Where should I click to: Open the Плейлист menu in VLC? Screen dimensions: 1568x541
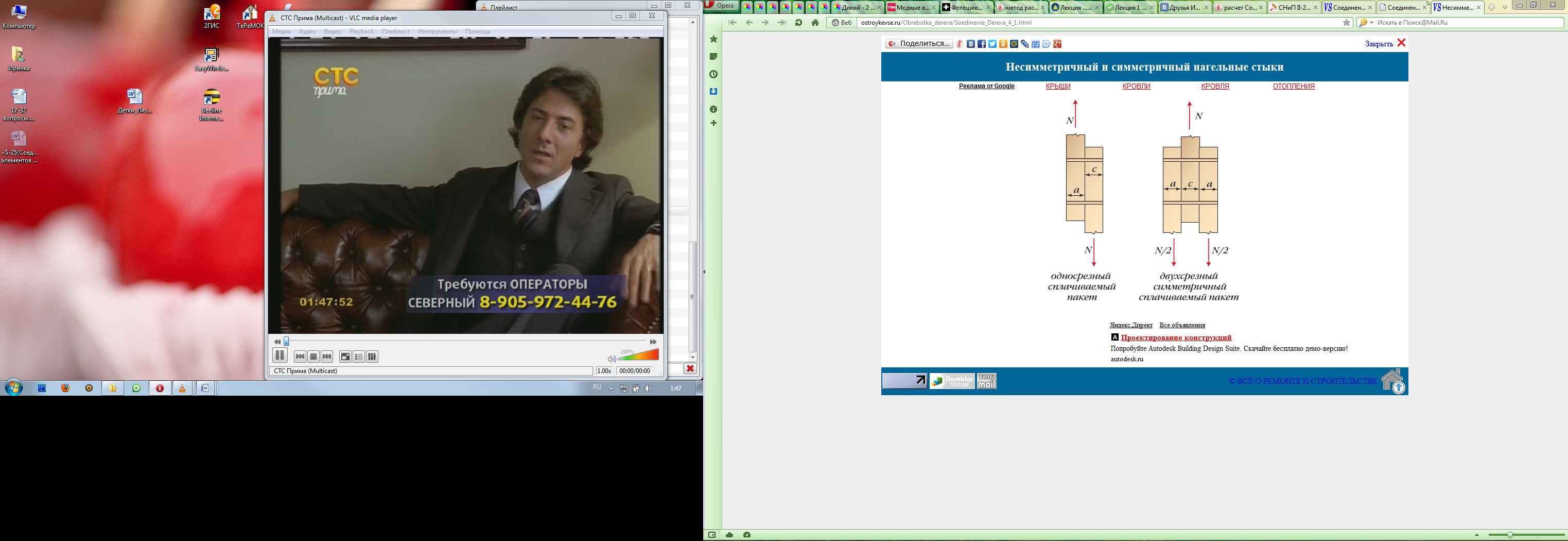click(x=396, y=31)
